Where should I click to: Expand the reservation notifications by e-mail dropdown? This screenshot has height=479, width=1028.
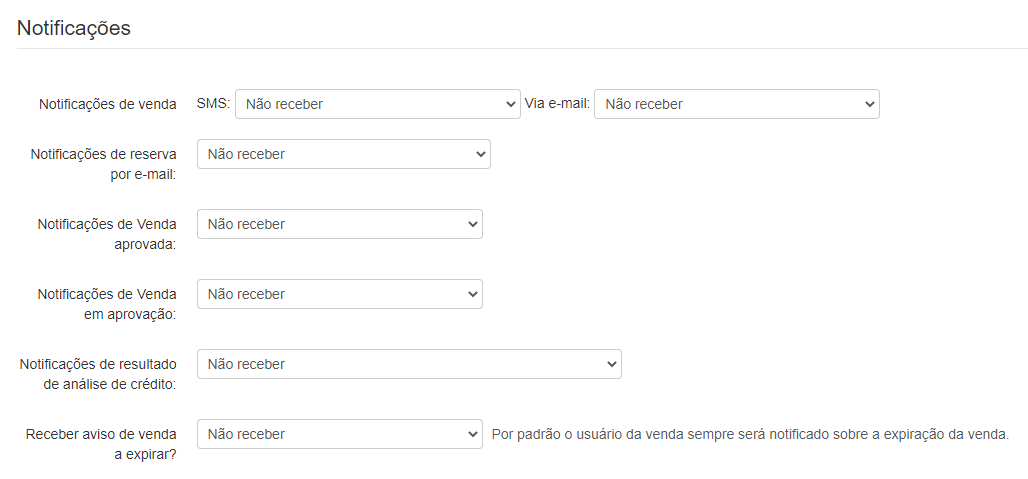(343, 154)
